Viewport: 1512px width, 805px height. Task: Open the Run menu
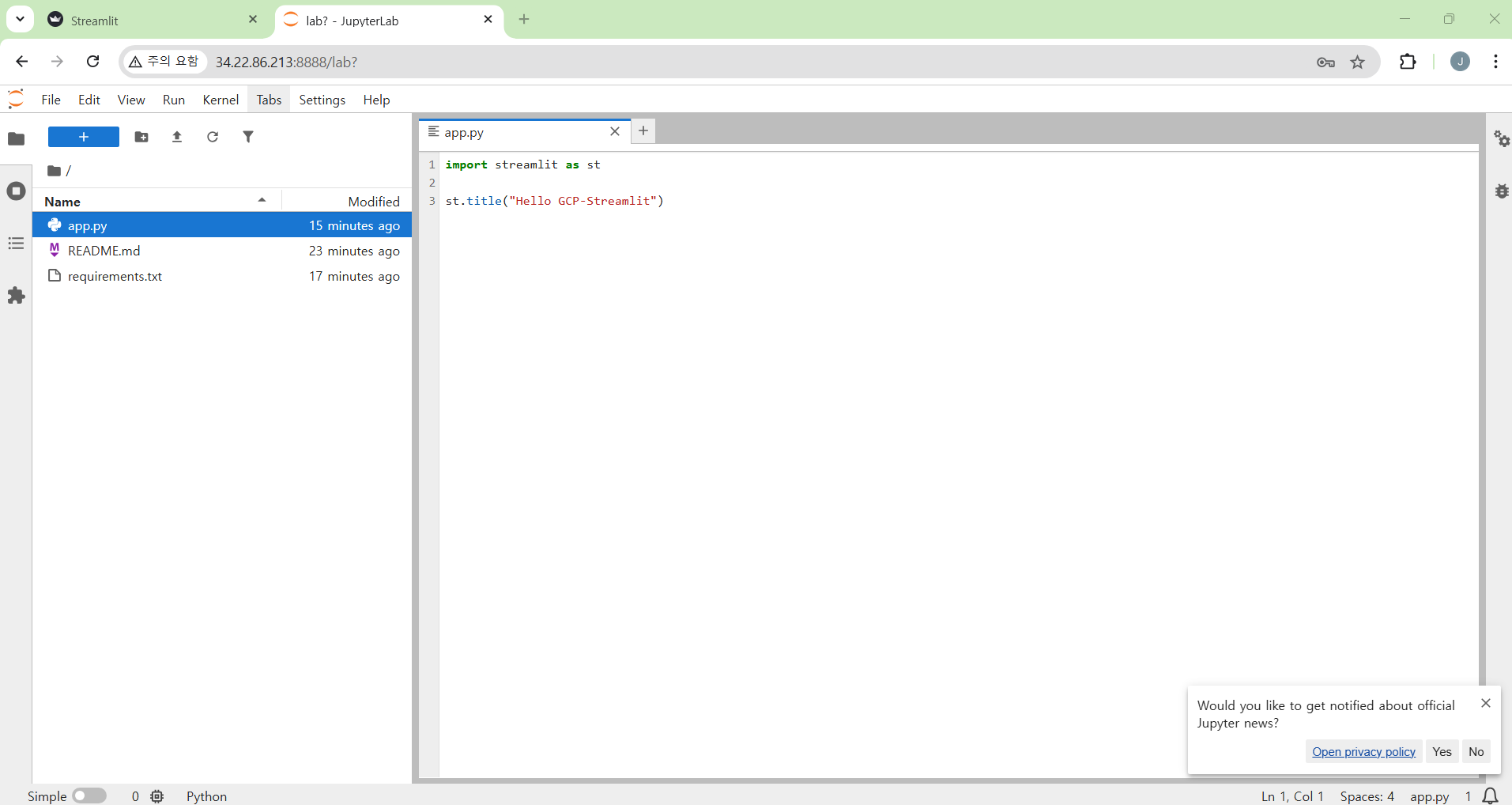click(174, 100)
